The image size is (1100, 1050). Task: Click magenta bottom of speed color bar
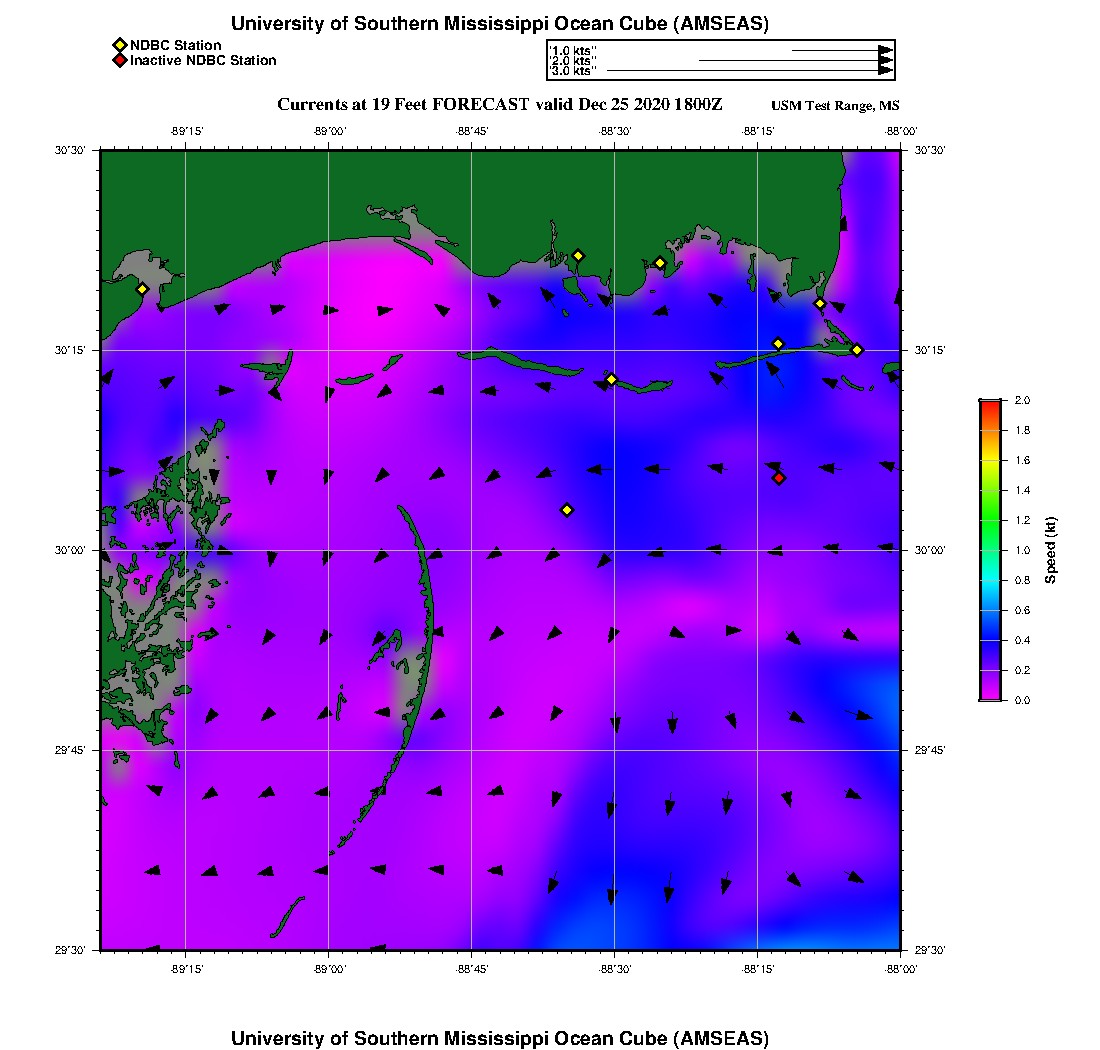click(x=989, y=693)
